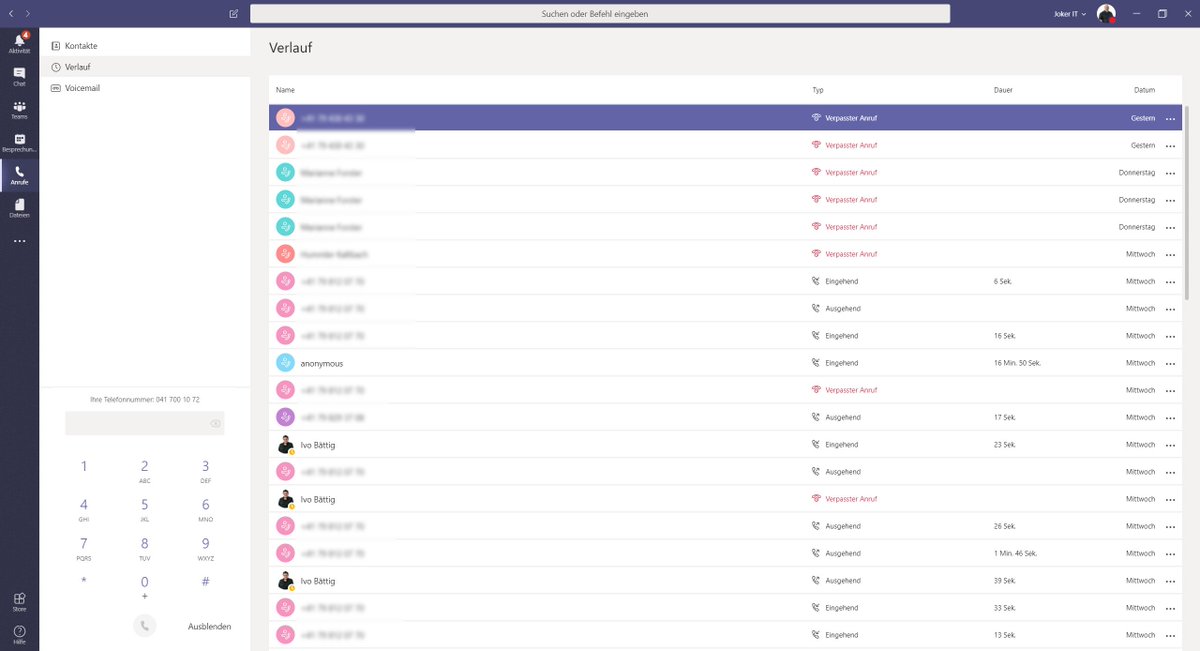This screenshot has height=651, width=1200.
Task: Open Besprechungen from the sidebar
Action: [18, 141]
